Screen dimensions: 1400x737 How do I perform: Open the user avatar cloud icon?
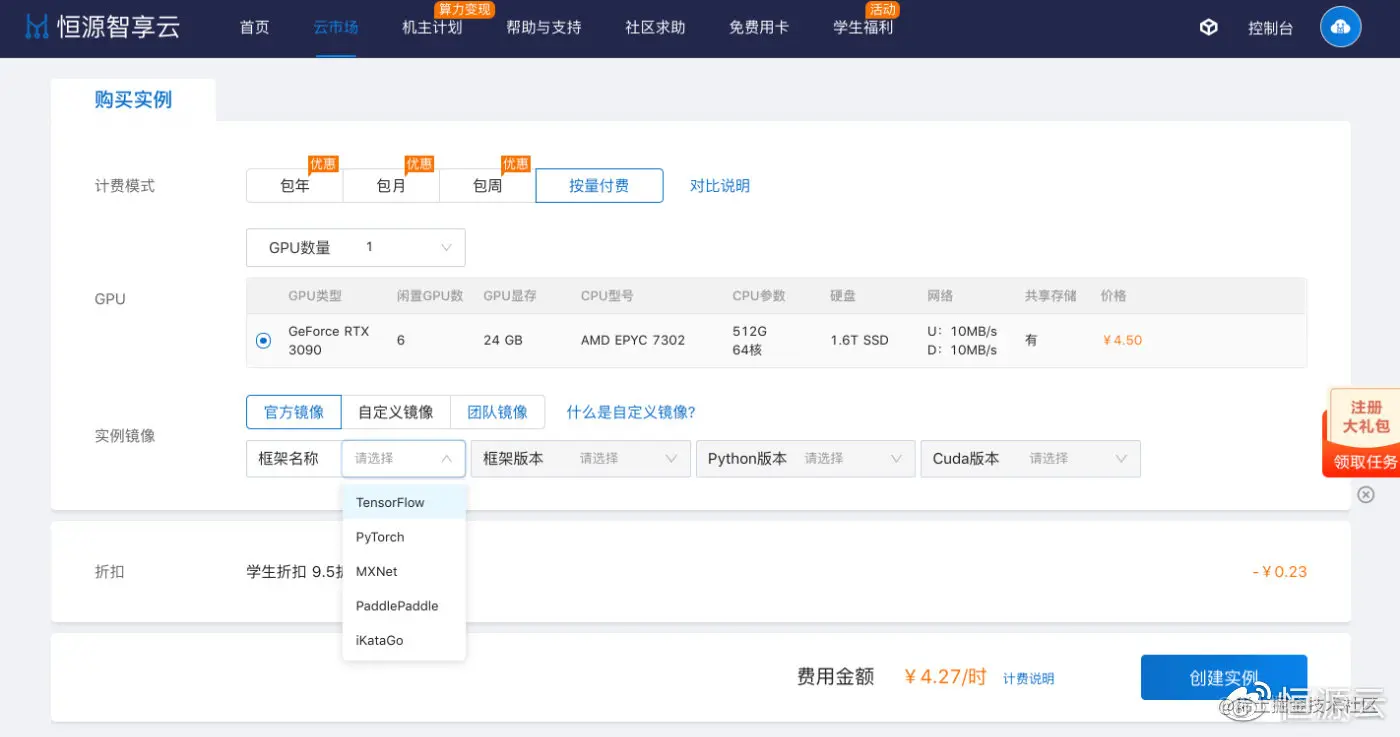(1341, 27)
